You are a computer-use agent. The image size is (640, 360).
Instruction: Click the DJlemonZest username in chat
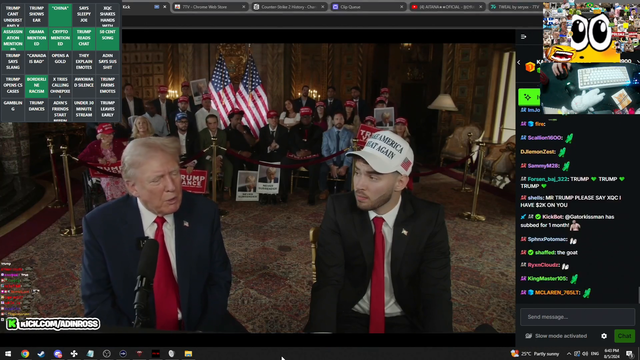(538, 152)
